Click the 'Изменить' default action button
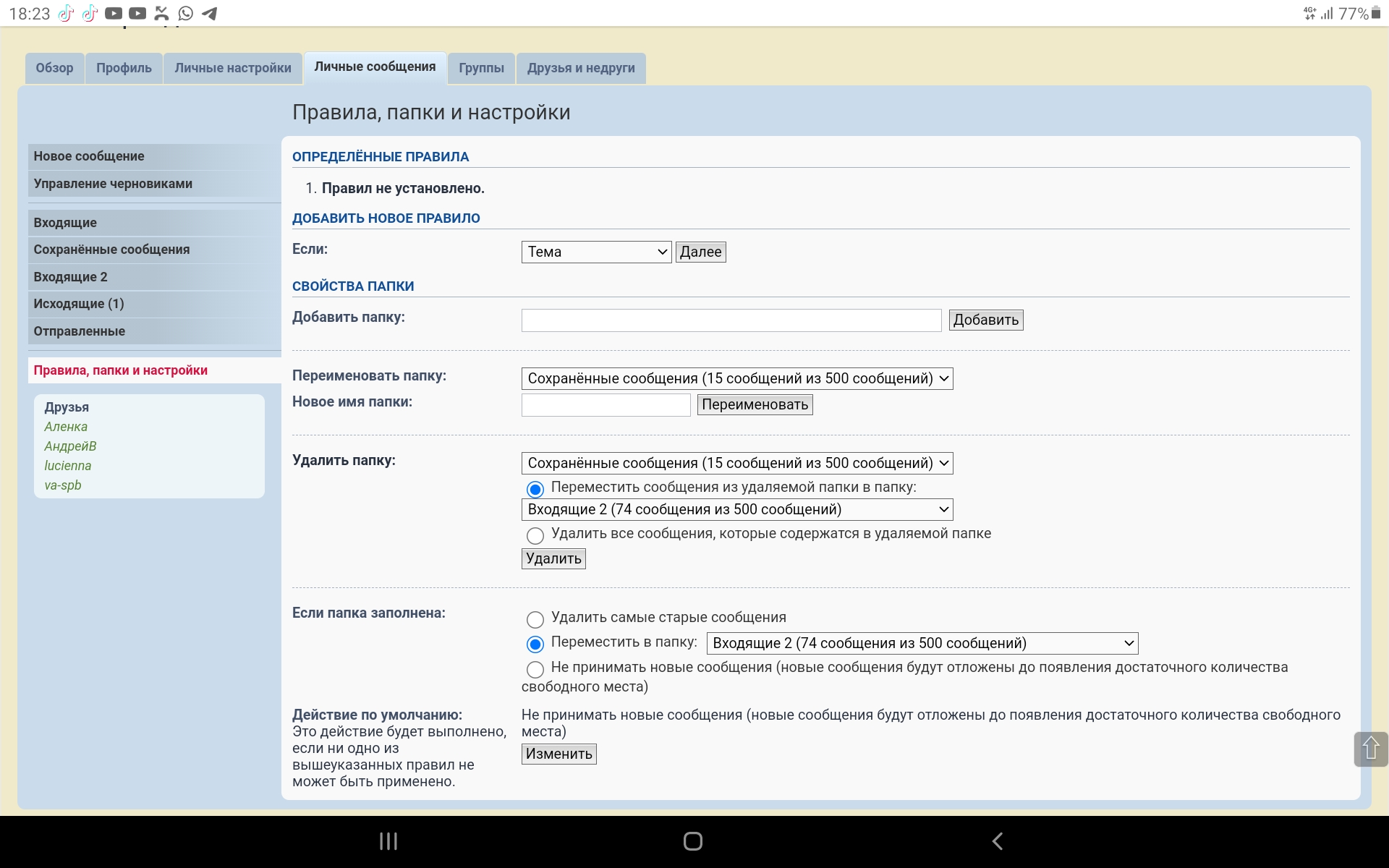Image resolution: width=1389 pixels, height=868 pixels. (558, 754)
